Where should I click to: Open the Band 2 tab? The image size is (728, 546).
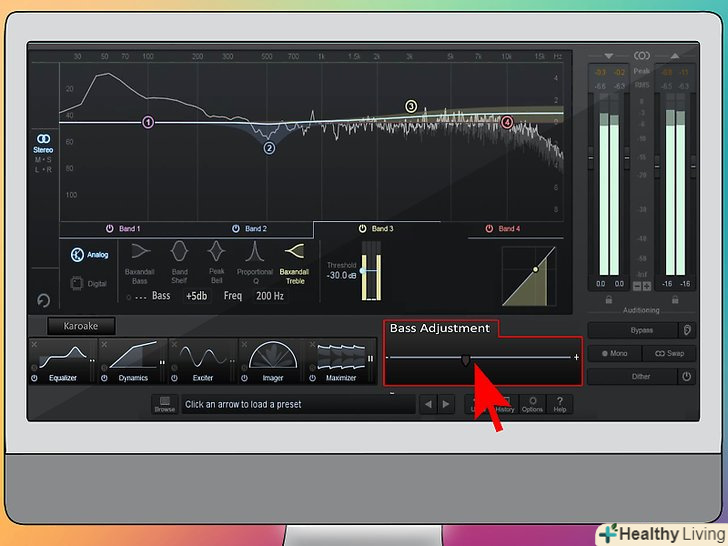[249, 228]
